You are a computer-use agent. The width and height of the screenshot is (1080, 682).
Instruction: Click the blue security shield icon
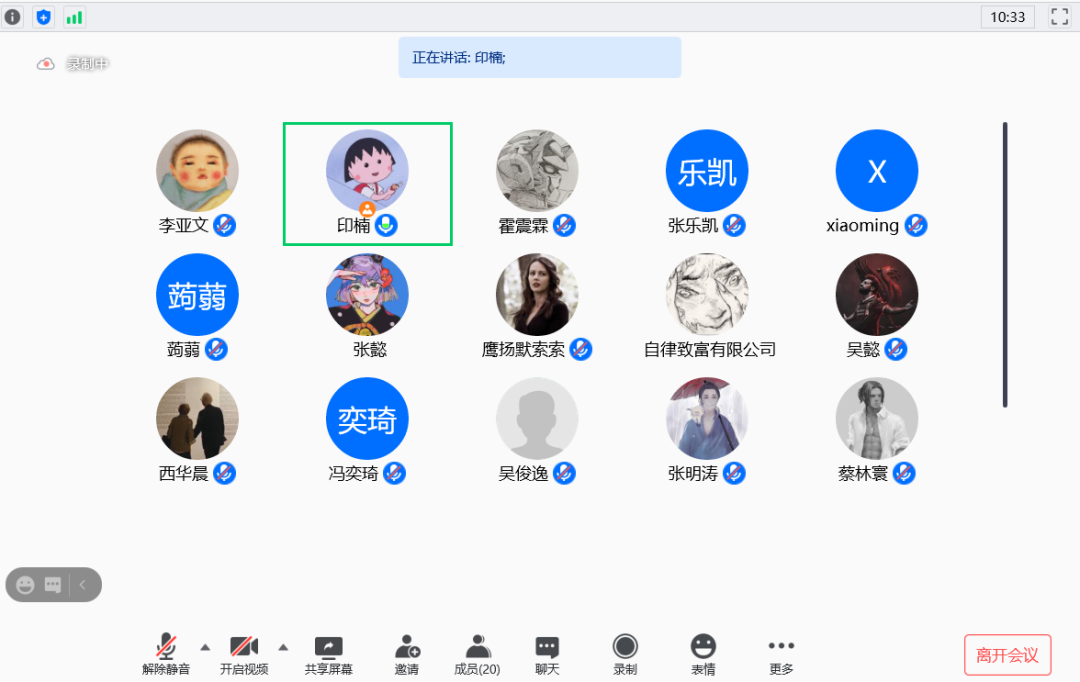43,17
